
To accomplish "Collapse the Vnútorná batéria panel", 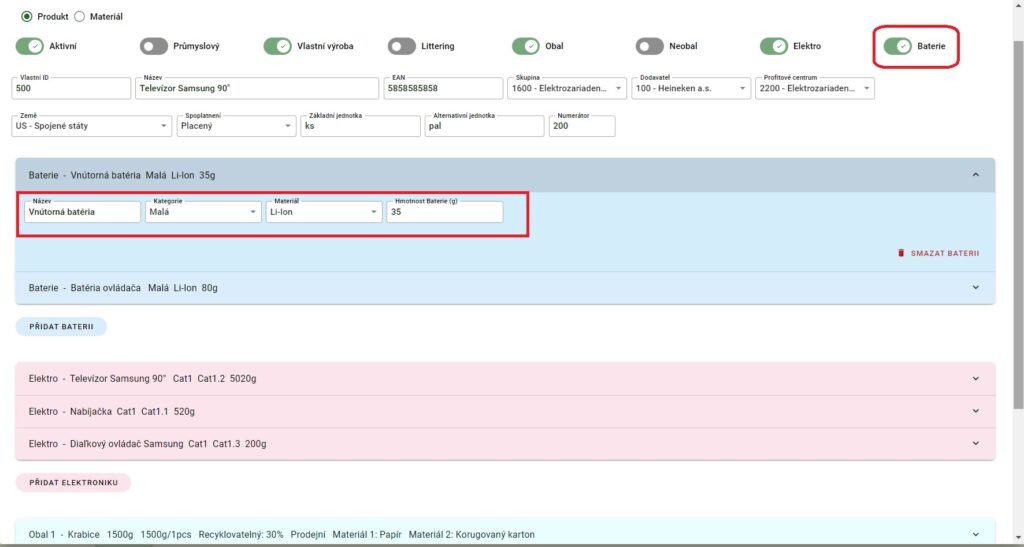I will [x=975, y=175].
